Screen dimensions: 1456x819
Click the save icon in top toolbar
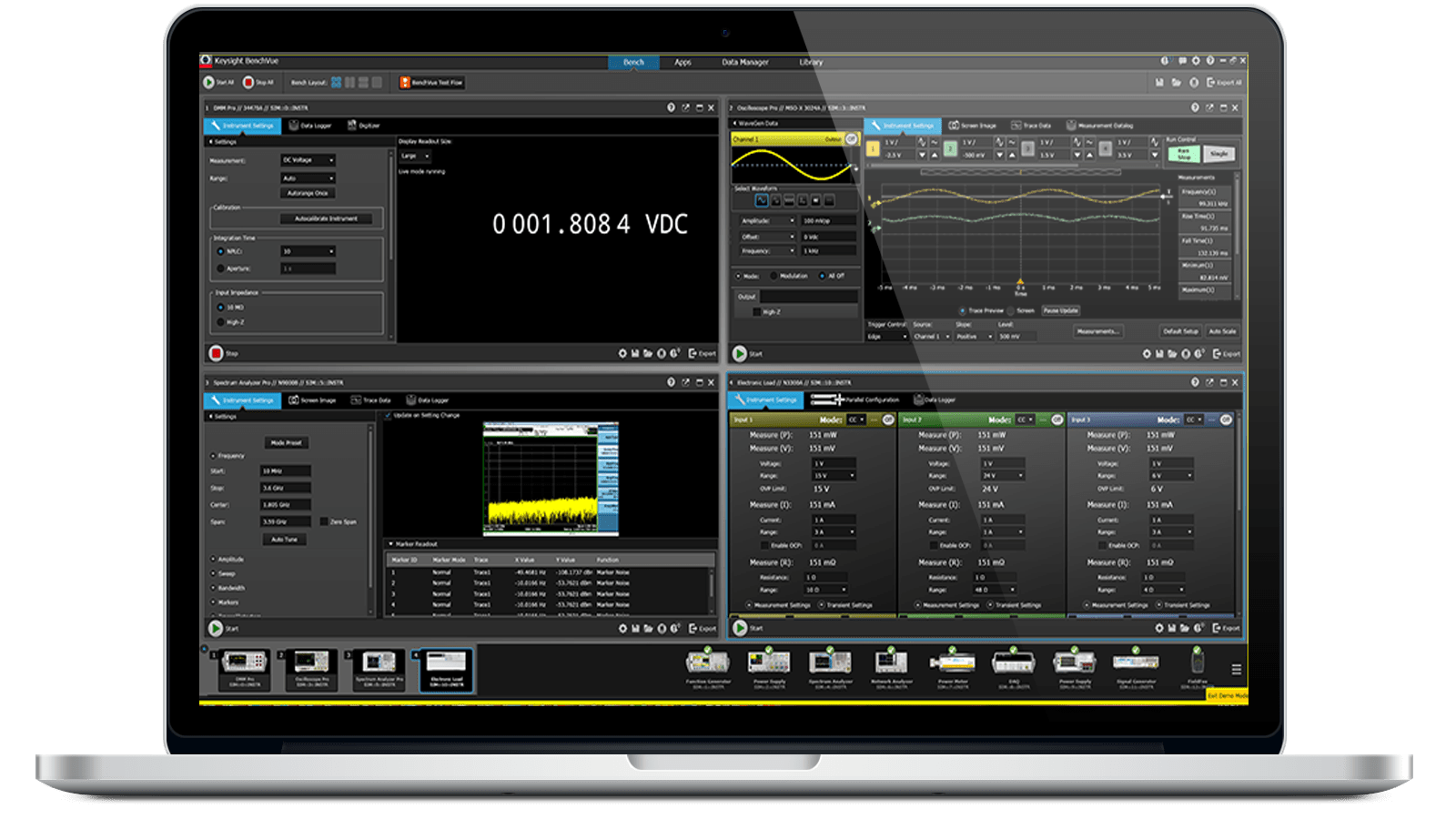(1159, 82)
